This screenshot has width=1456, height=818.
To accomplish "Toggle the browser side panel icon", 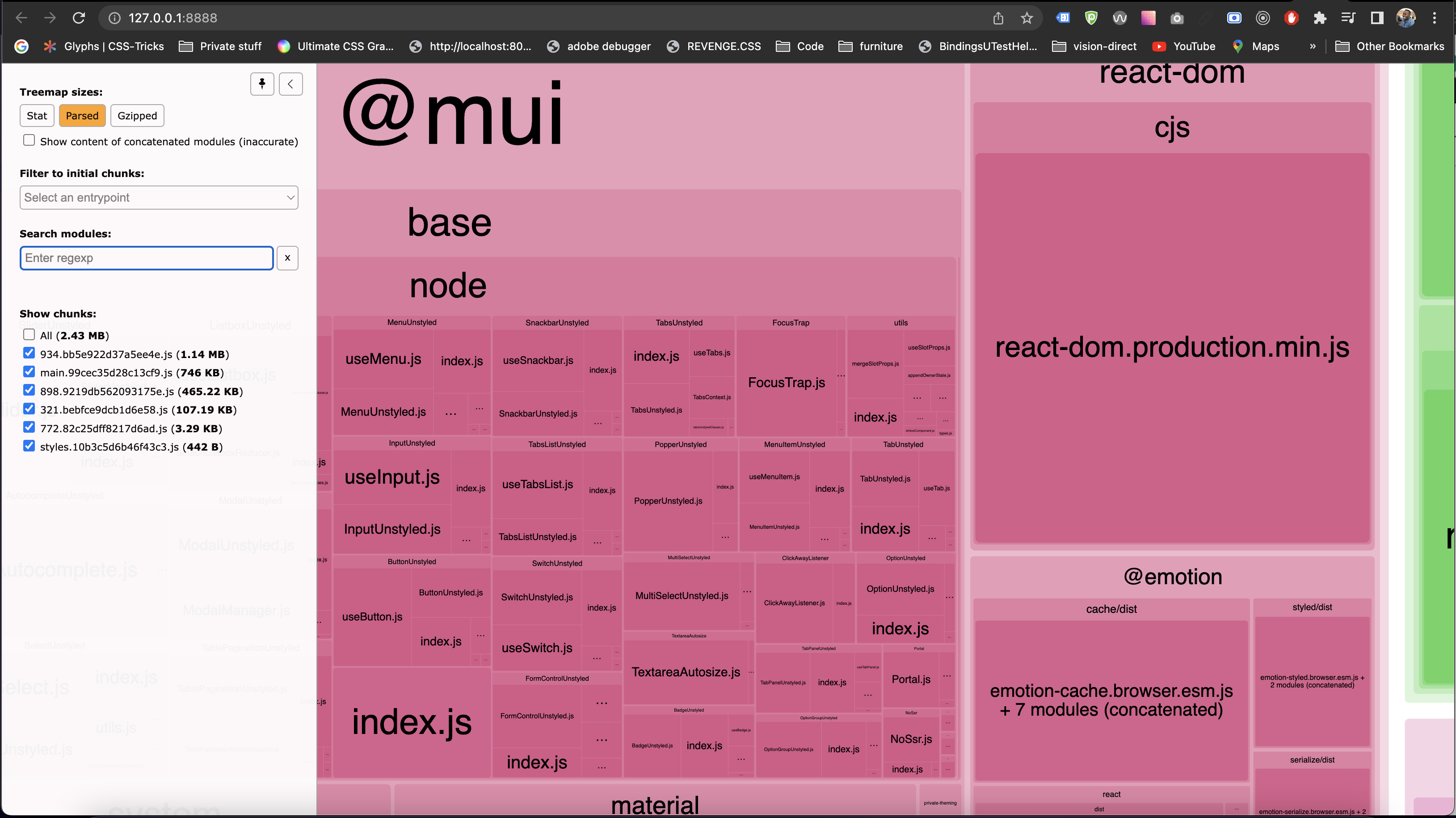I will [1377, 18].
